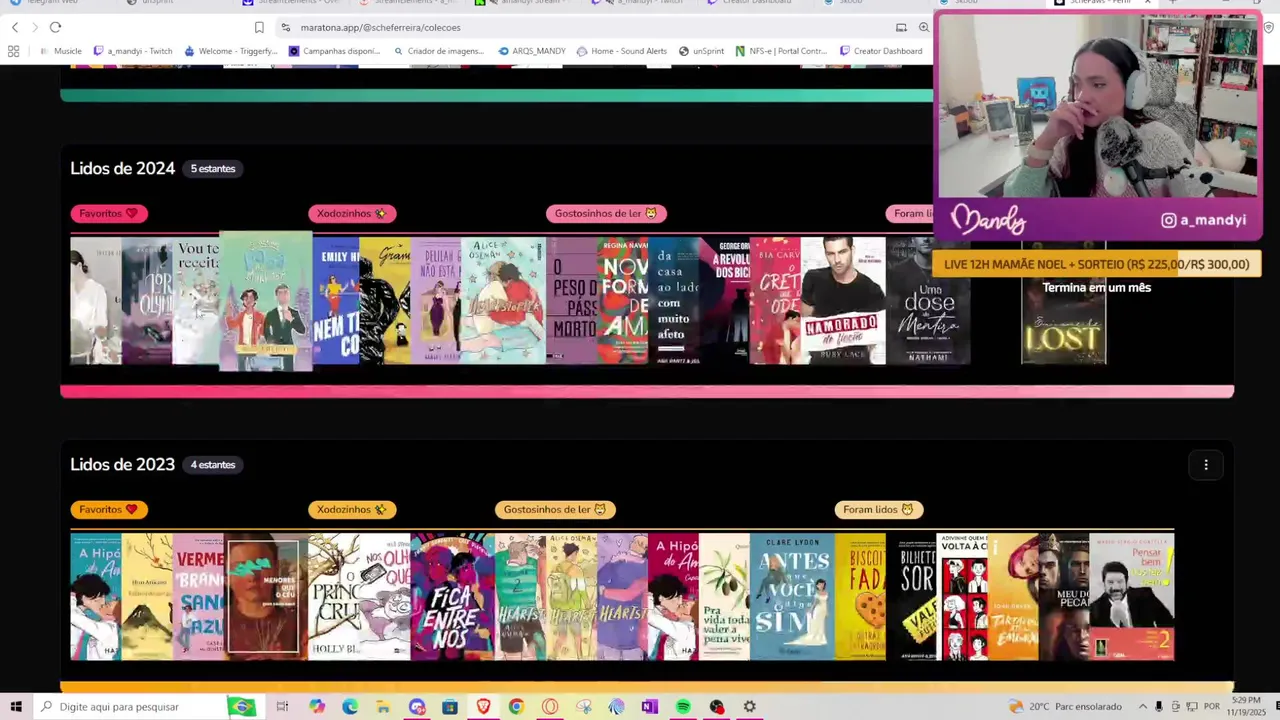This screenshot has width=1280, height=720.
Task: Open OneNote from the taskbar
Action: pyautogui.click(x=649, y=706)
